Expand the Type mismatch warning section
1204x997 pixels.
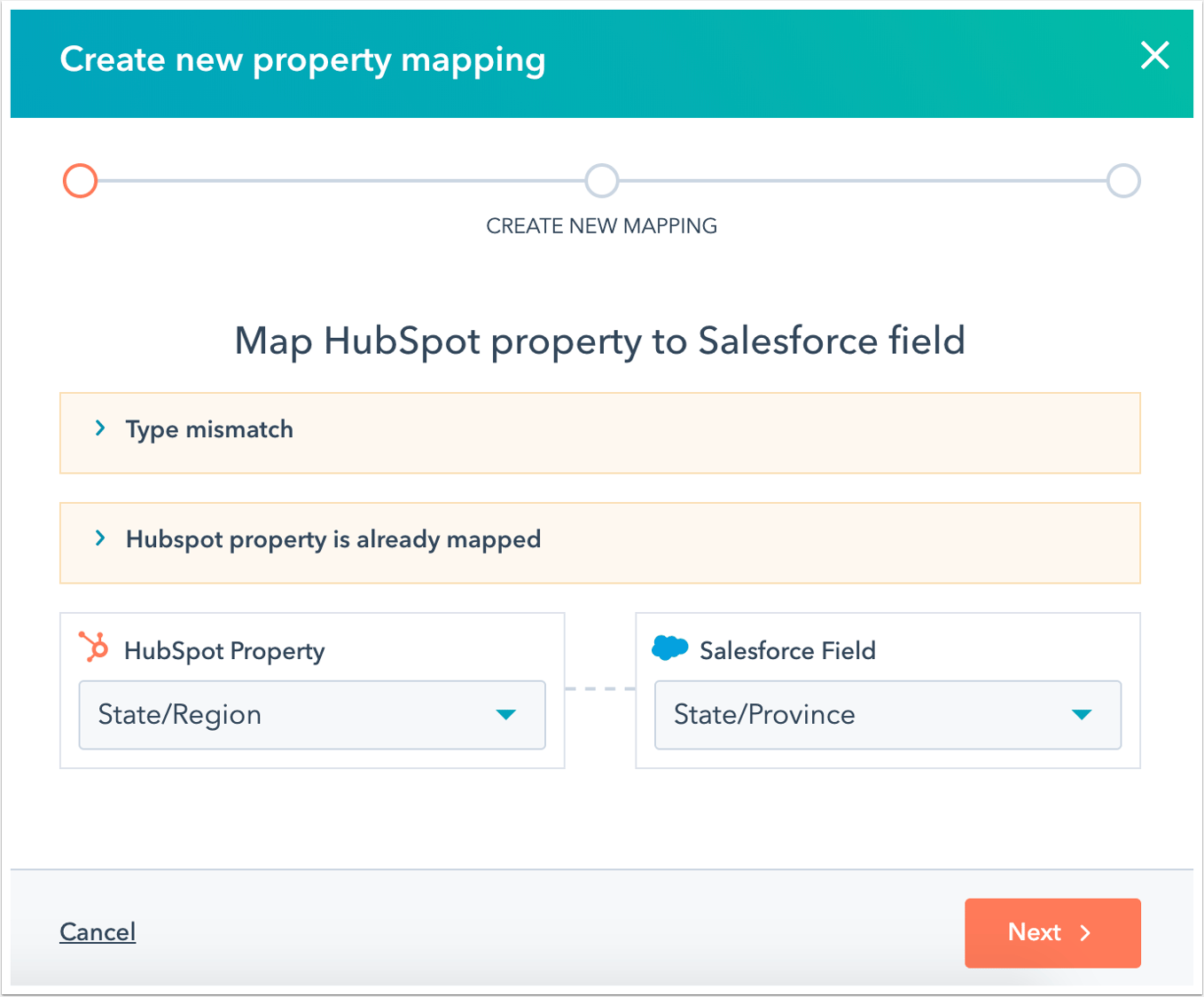(x=209, y=429)
